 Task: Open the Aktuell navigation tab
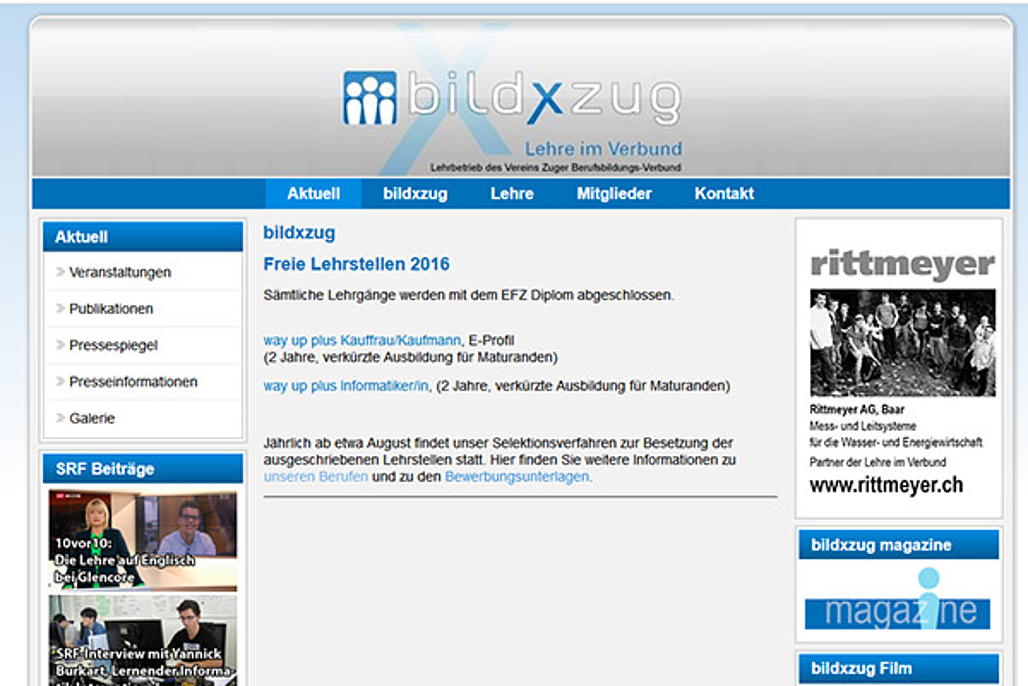(313, 194)
